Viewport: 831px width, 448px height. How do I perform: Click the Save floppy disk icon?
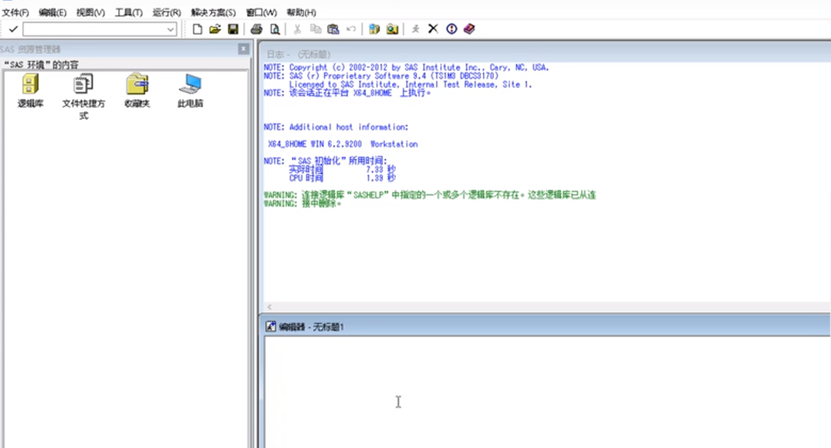click(x=233, y=29)
